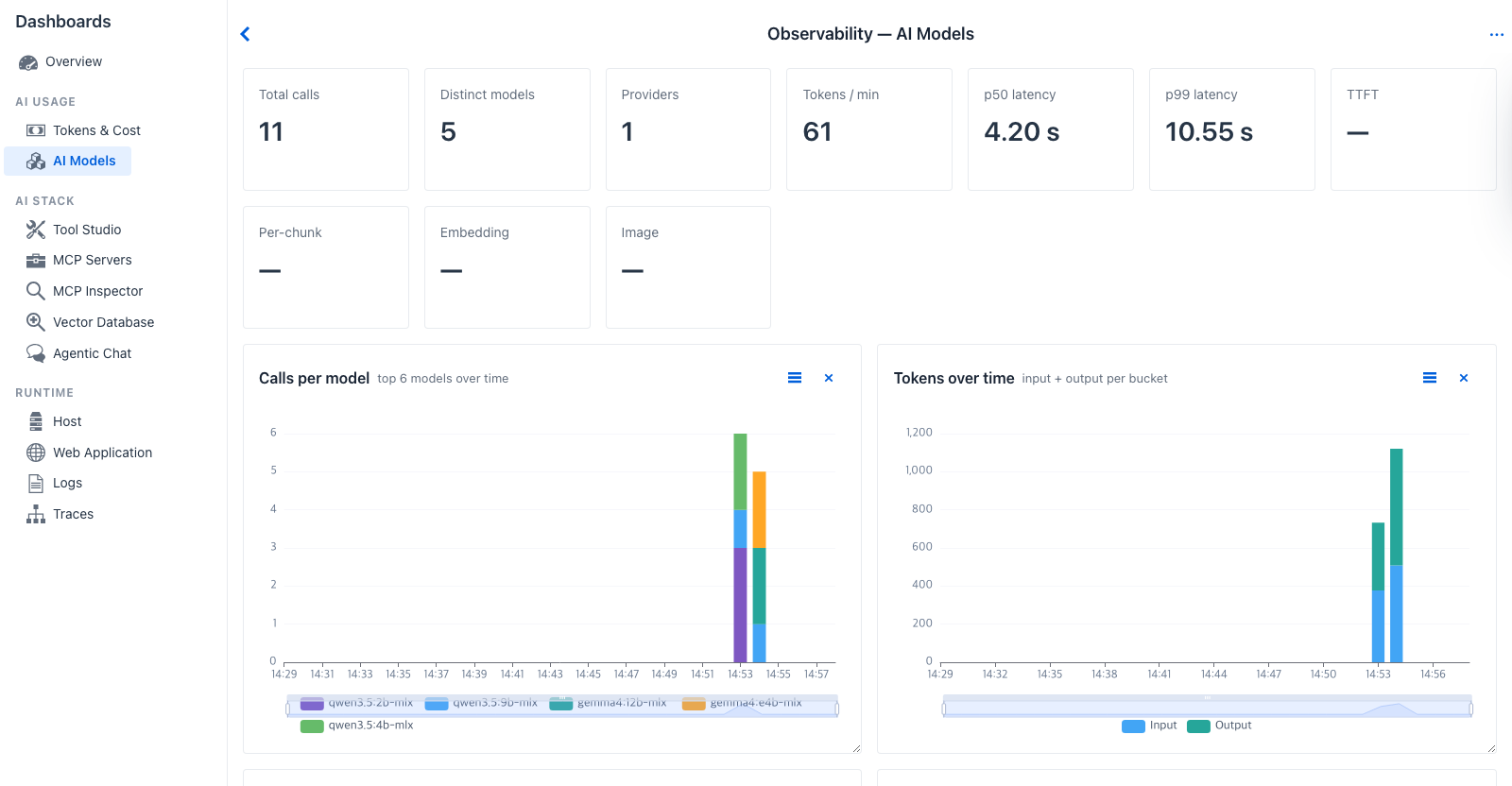1512x786 pixels.
Task: Click the p99 latency card
Action: click(1232, 129)
